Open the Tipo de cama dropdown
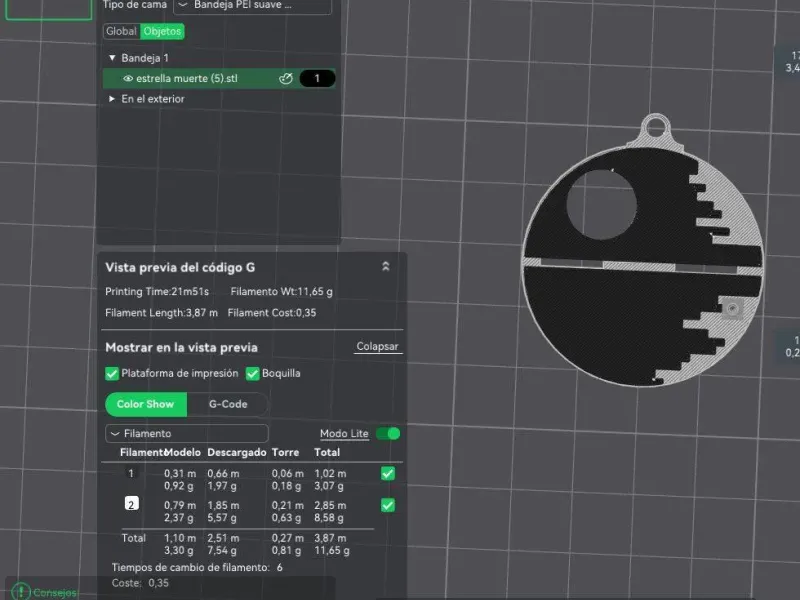 (x=253, y=5)
